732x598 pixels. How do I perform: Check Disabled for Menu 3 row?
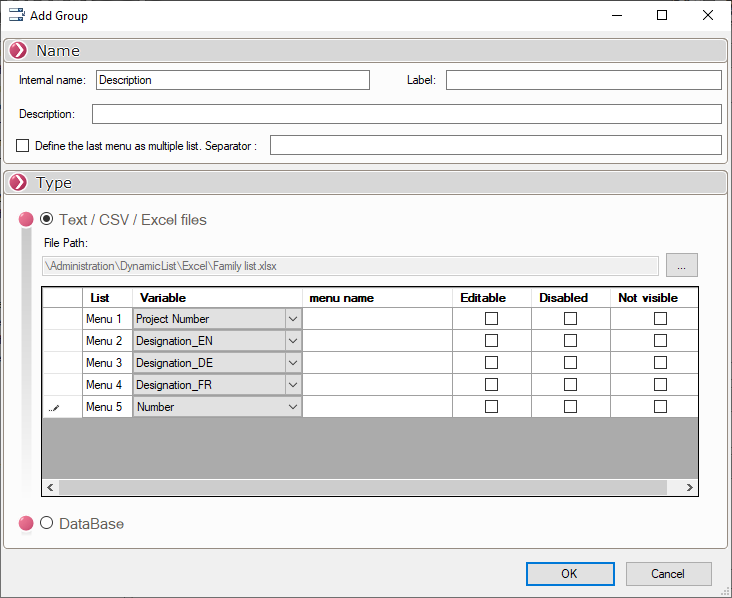[570, 363]
